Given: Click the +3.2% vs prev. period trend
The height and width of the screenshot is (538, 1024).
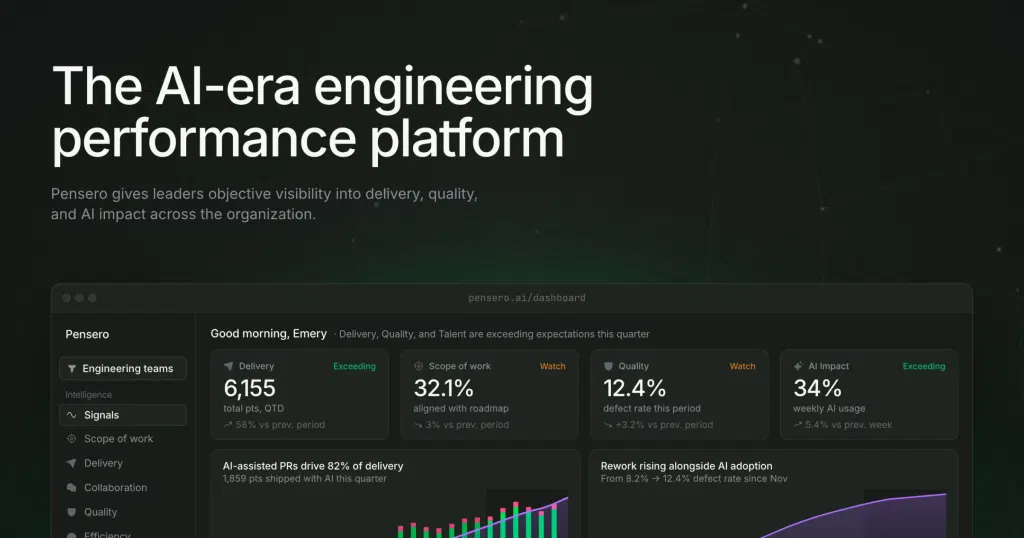Looking at the screenshot, I should coord(658,424).
